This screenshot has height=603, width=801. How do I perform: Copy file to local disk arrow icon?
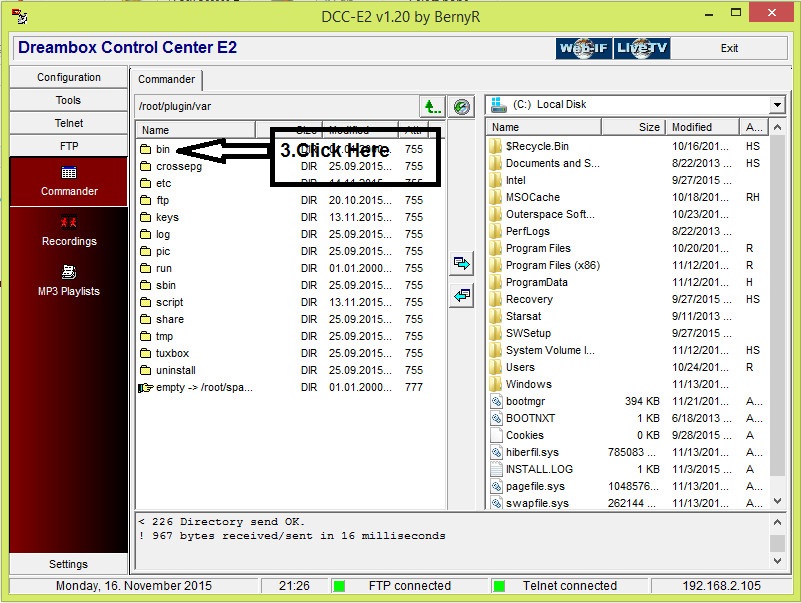point(462,264)
